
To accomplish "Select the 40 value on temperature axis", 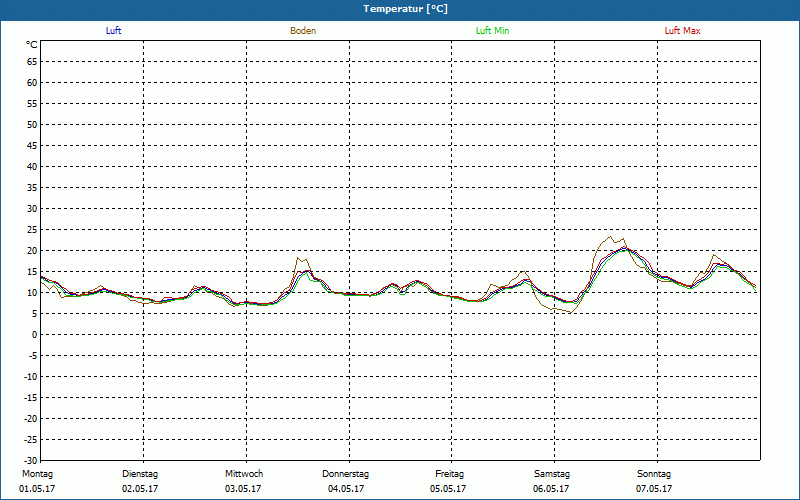I will point(32,167).
